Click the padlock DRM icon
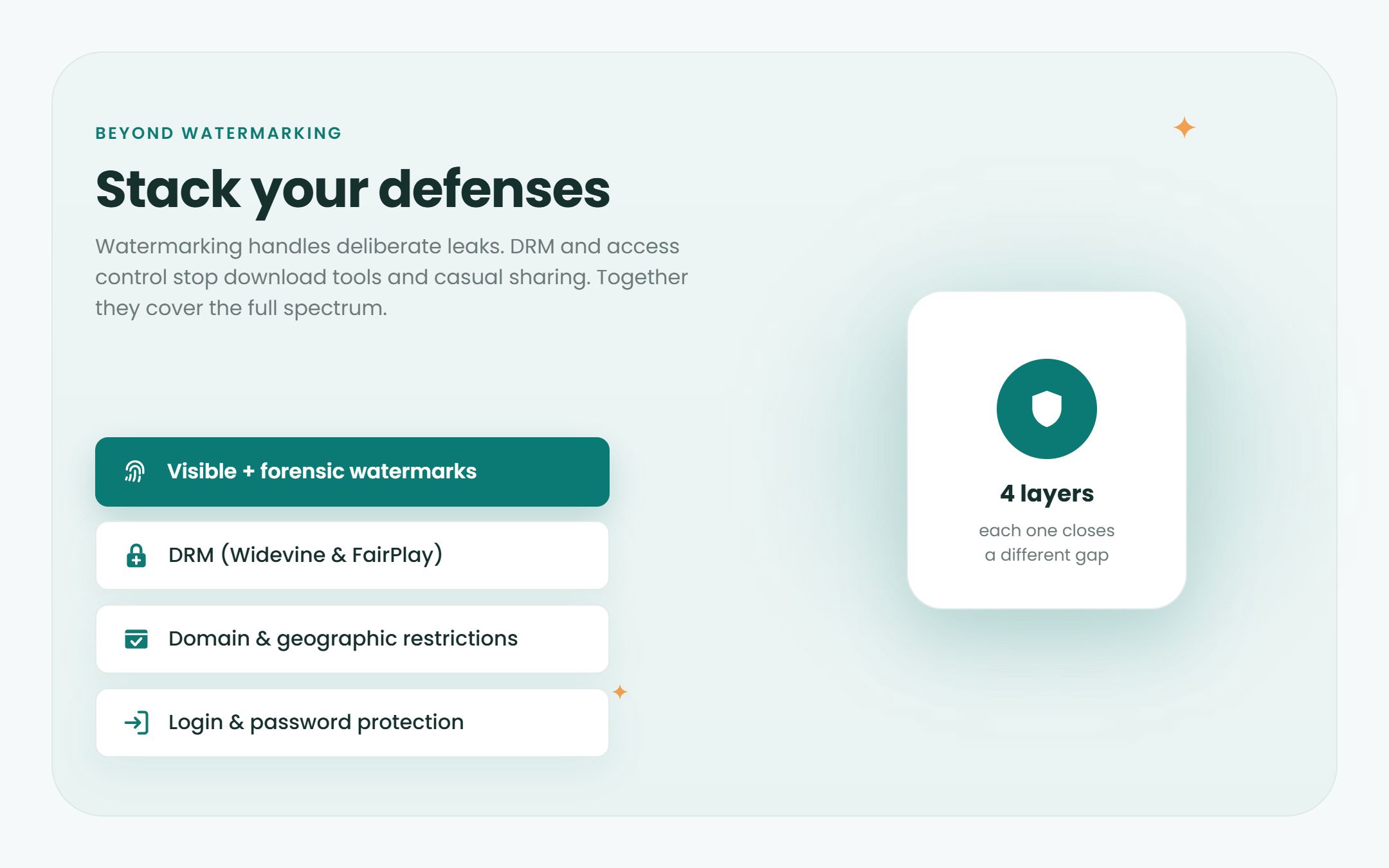Screen dimensions: 1389x868 (136, 556)
